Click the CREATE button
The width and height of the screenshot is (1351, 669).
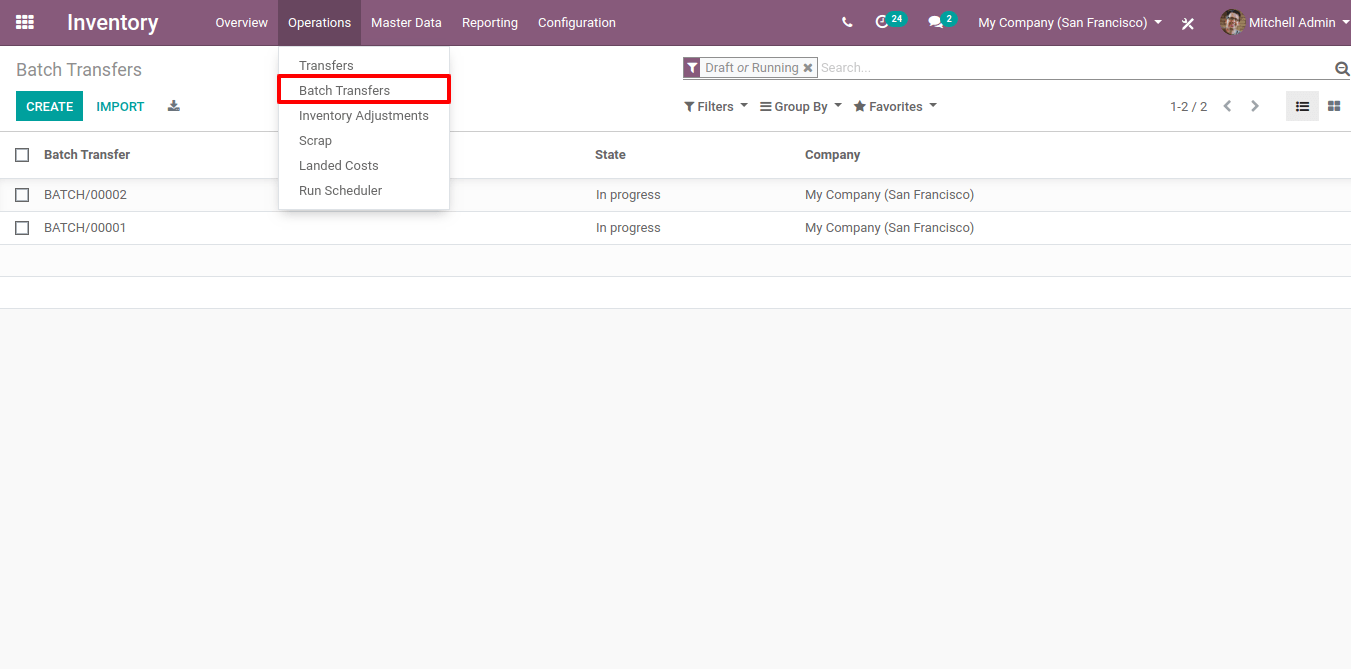[49, 106]
